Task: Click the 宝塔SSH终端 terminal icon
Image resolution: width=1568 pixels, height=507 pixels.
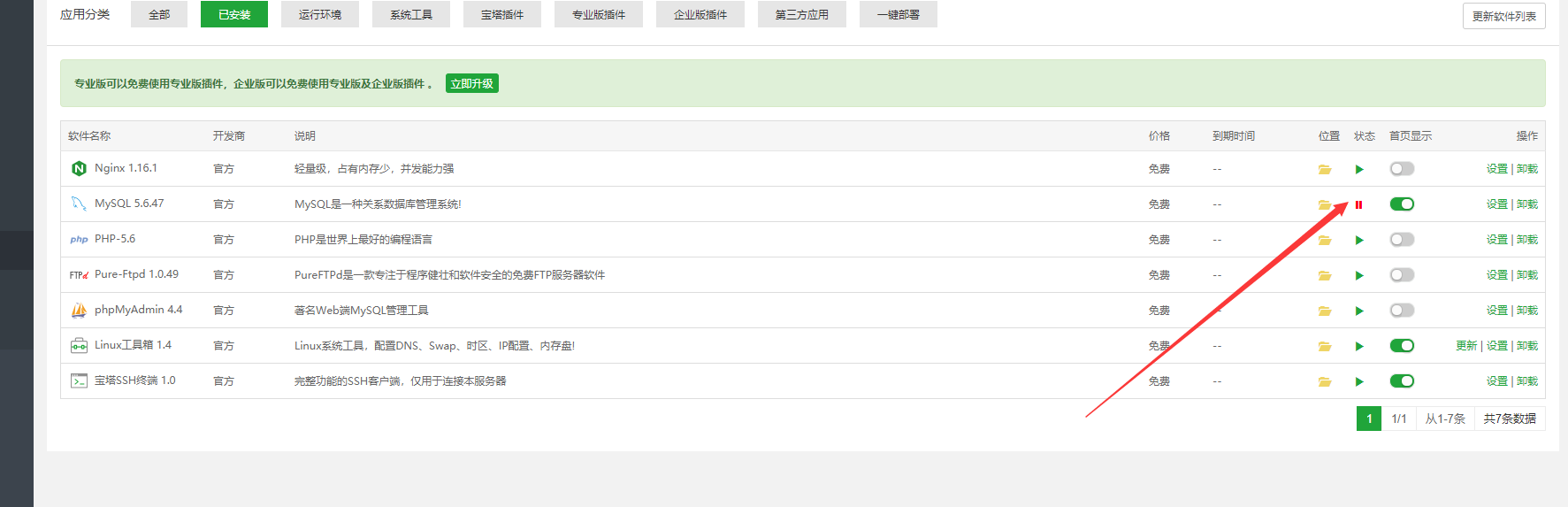Action: click(79, 380)
